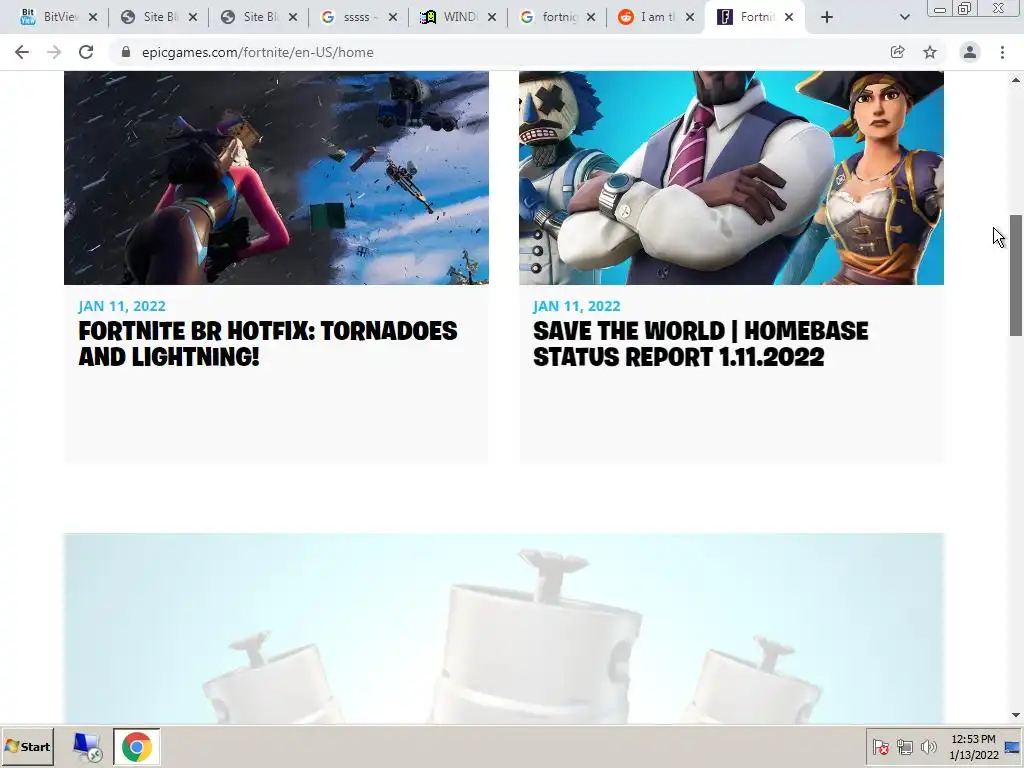Open a new tab with plus button
This screenshot has width=1024, height=768.
[827, 17]
